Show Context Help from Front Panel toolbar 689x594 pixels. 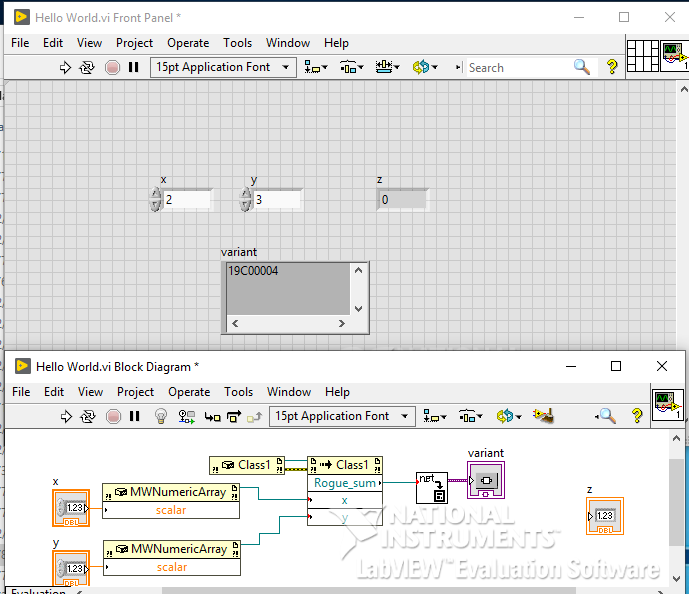612,67
